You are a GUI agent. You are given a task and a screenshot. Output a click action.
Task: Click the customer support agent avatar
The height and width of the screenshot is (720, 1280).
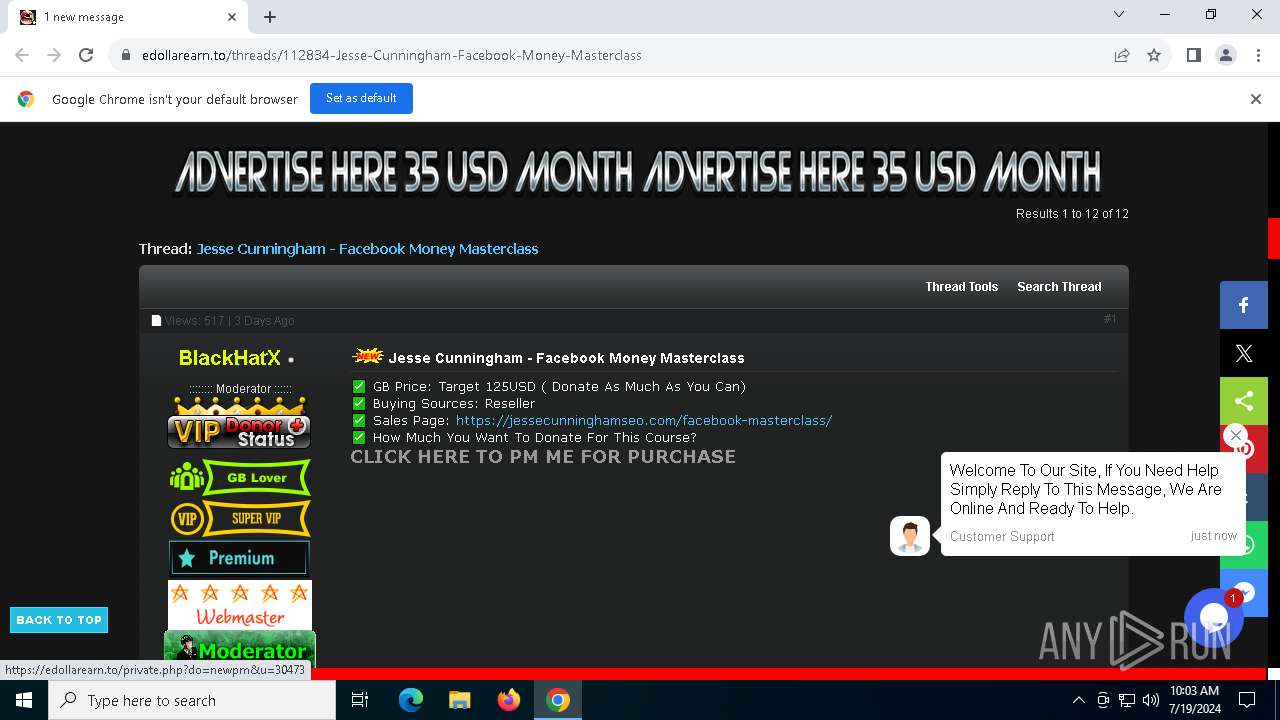pyautogui.click(x=910, y=536)
